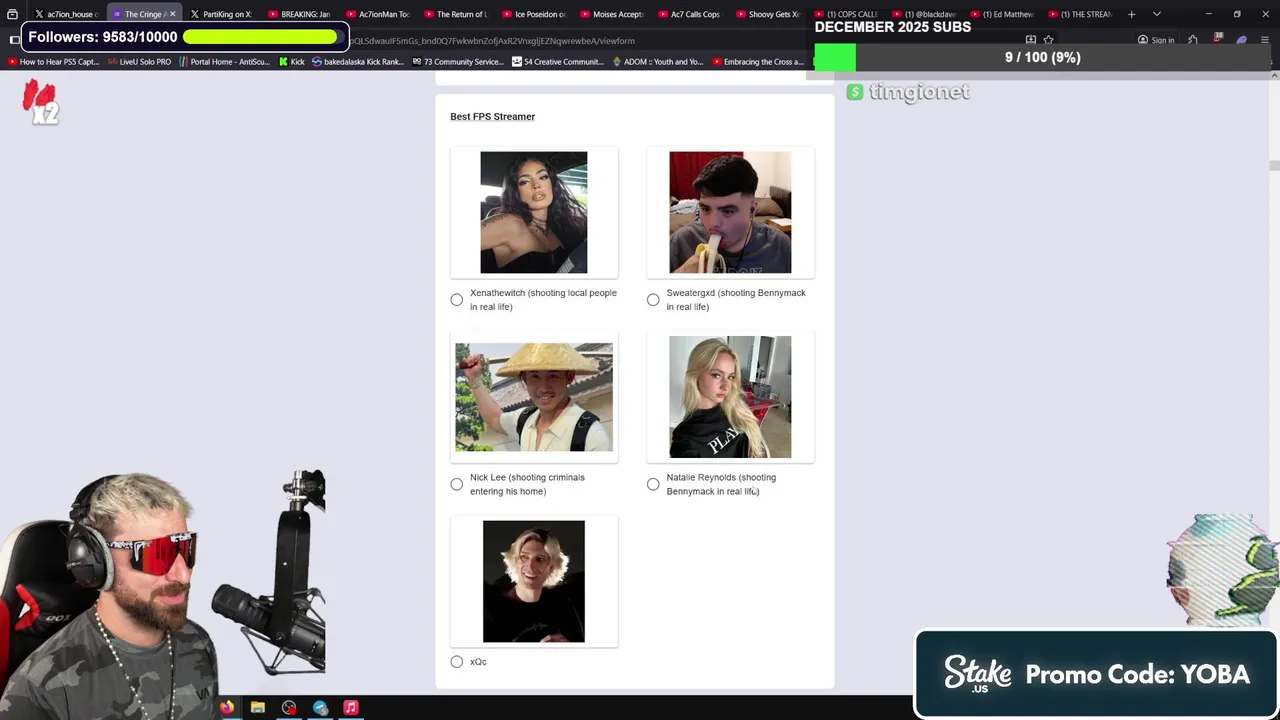Open Portal Home - AntiScu bookmark
1280x720 pixels.
[x=225, y=62]
